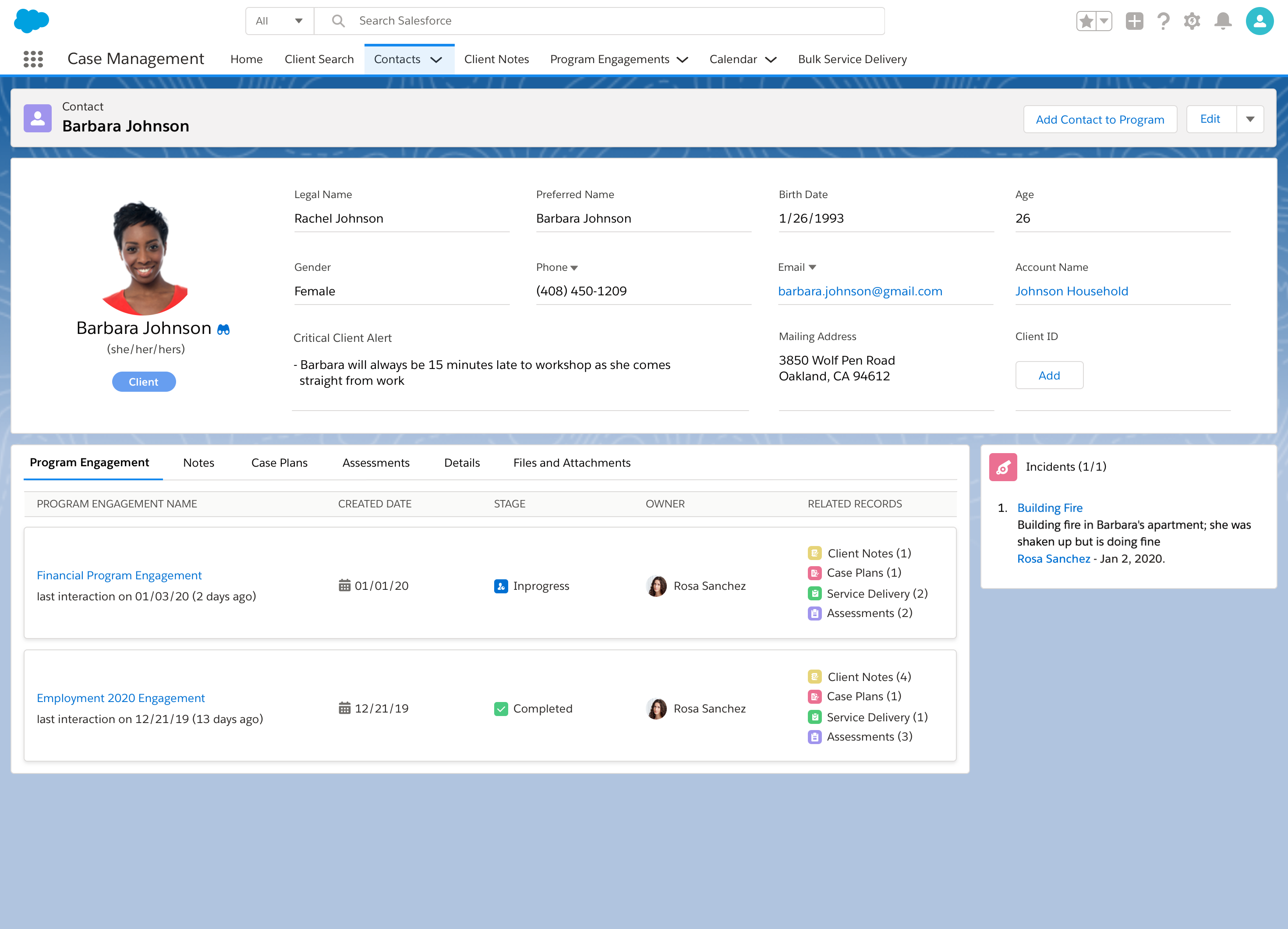The width and height of the screenshot is (1288, 929).
Task: Open the favorites list dropdown arrow
Action: coord(1104,21)
